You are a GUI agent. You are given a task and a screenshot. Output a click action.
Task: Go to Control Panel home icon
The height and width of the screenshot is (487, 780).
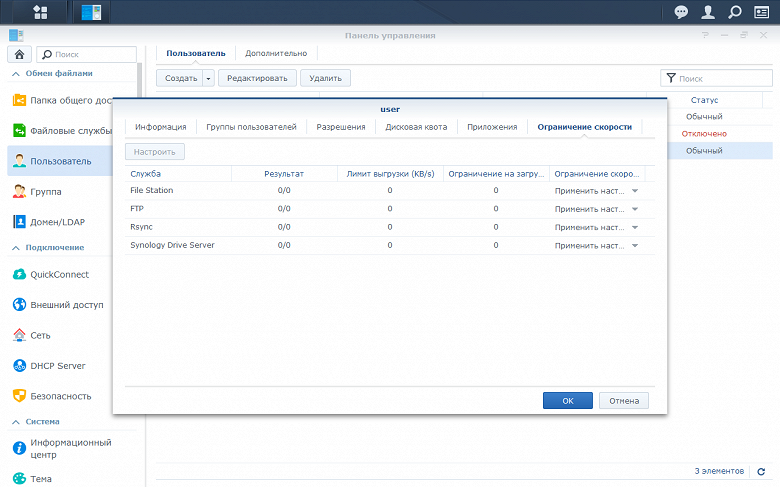point(19,54)
